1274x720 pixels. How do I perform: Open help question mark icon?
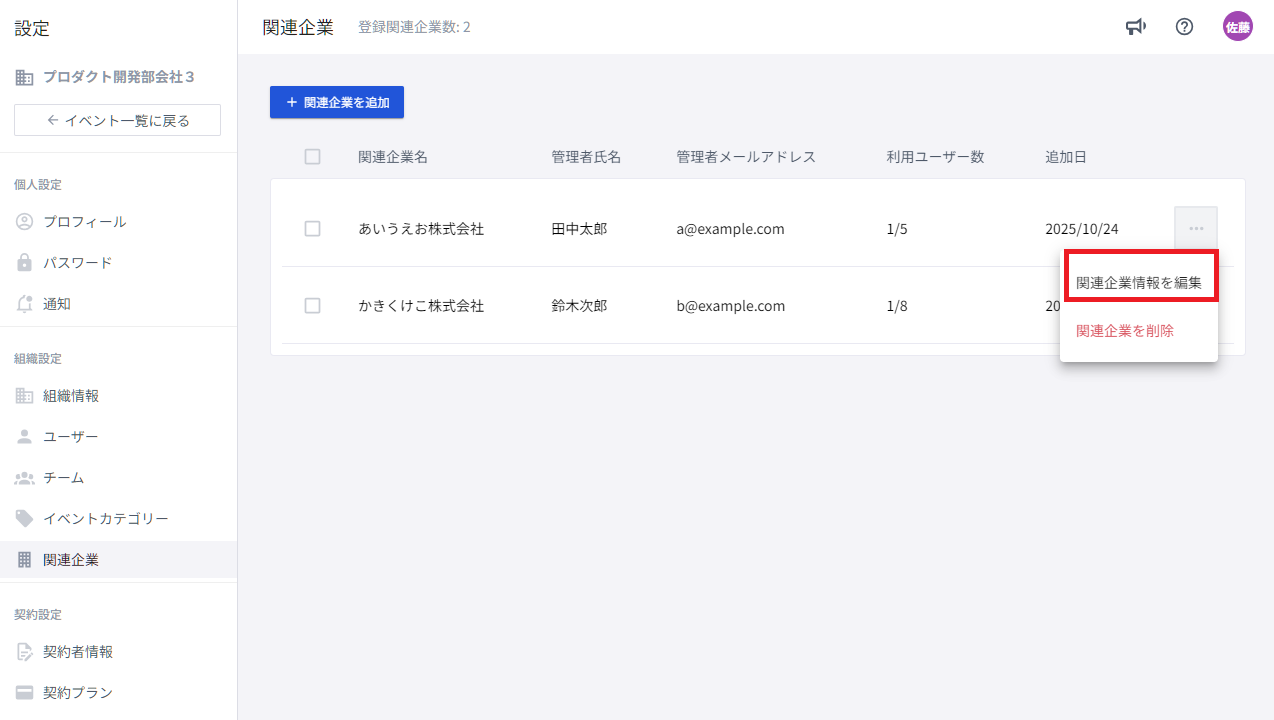pos(1184,27)
